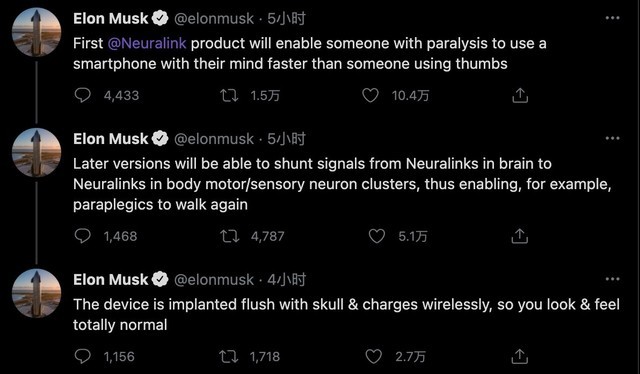Open more options on third tweet
Screen dimensions: 640x374
613,279
